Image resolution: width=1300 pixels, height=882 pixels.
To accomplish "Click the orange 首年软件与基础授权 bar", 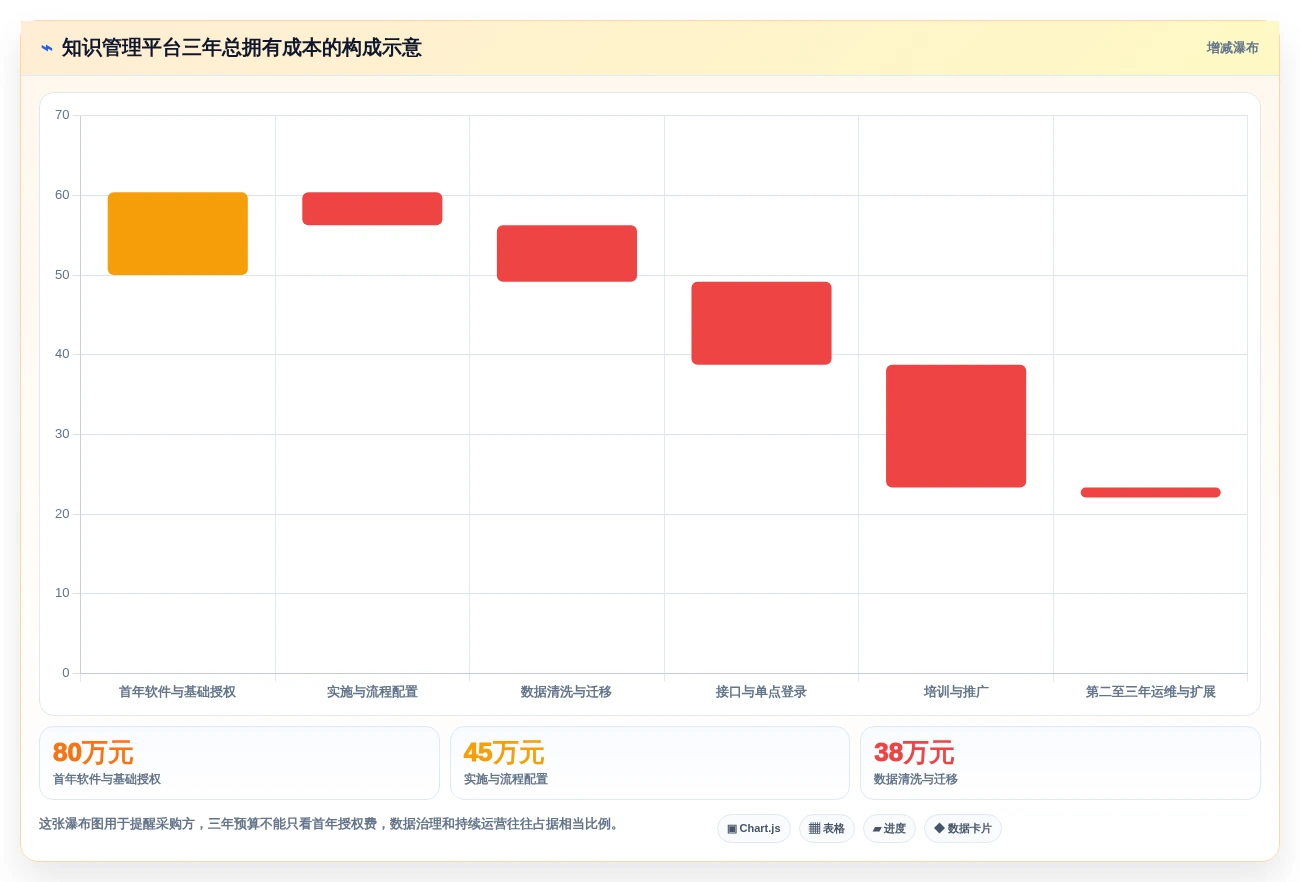I will (178, 234).
